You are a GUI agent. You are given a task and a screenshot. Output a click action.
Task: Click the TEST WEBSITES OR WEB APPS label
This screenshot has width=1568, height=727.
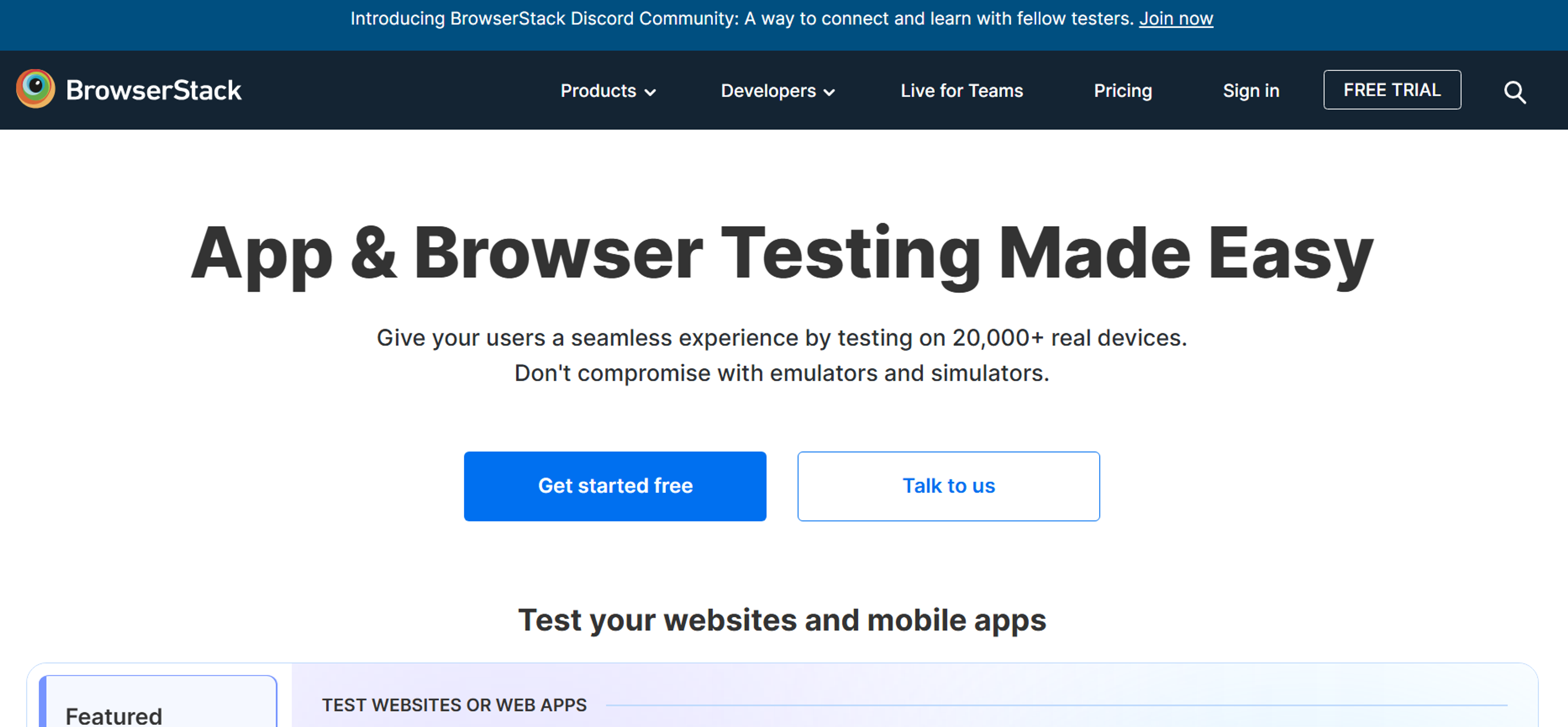click(x=454, y=705)
